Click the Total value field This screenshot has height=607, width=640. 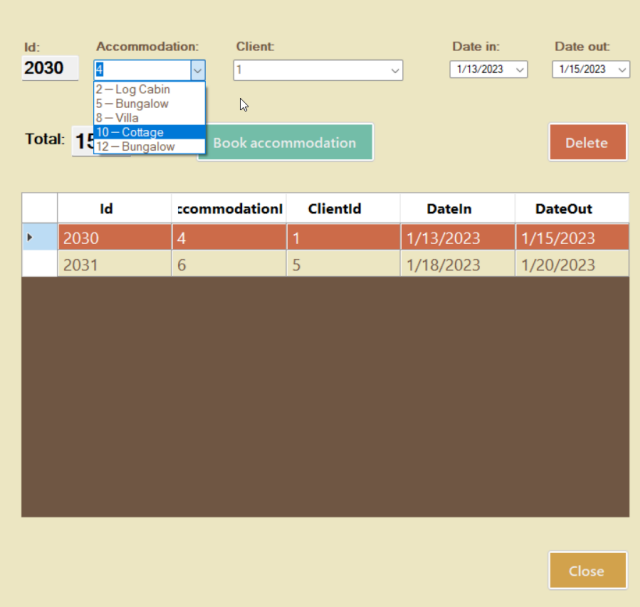pos(83,141)
